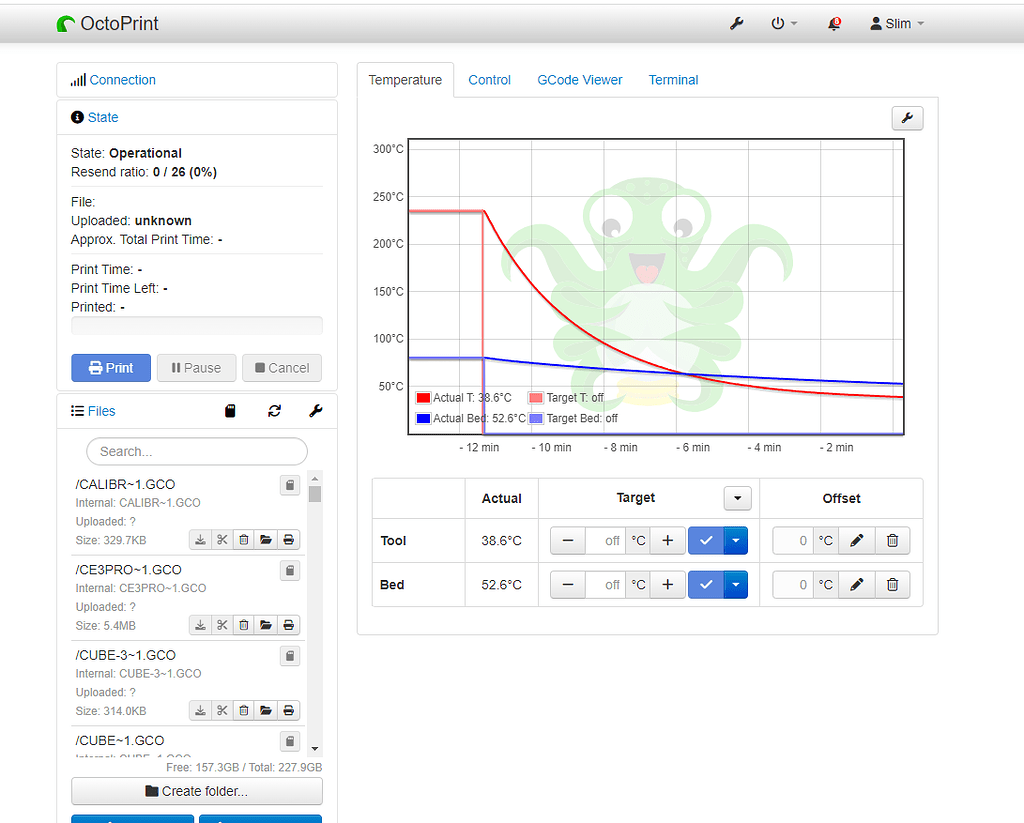1024x823 pixels.
Task: Increase Tool target temperature with plus stepper
Action: coord(668,540)
